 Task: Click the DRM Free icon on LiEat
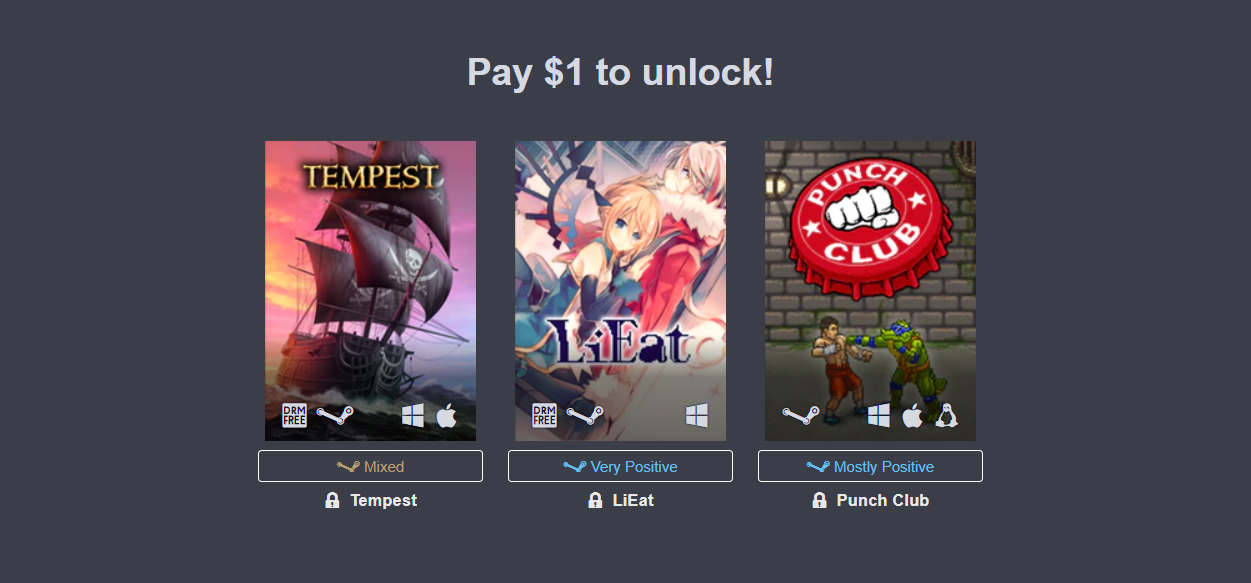click(544, 415)
